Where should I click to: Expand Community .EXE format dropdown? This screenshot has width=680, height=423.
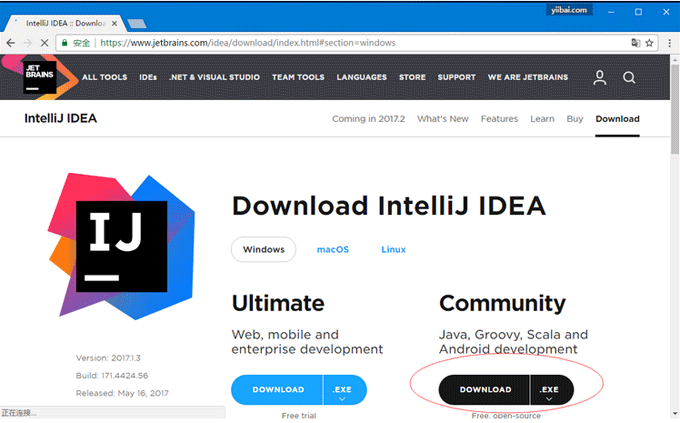[550, 391]
